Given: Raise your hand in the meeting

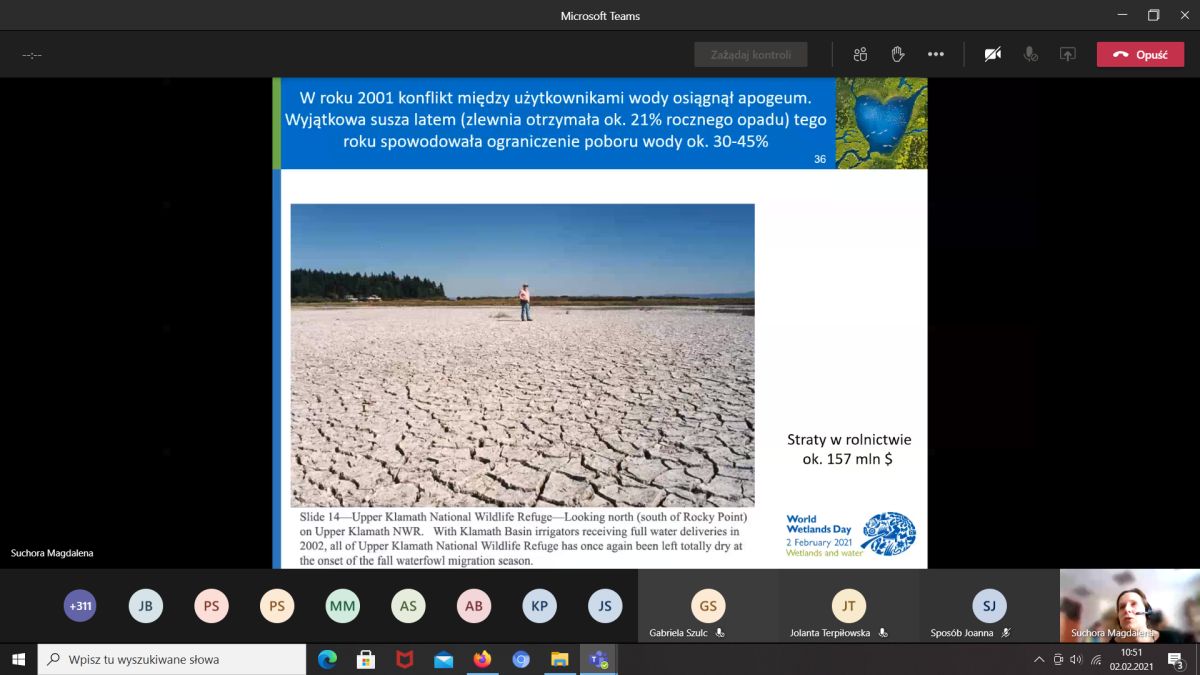Looking at the screenshot, I should click(x=898, y=55).
